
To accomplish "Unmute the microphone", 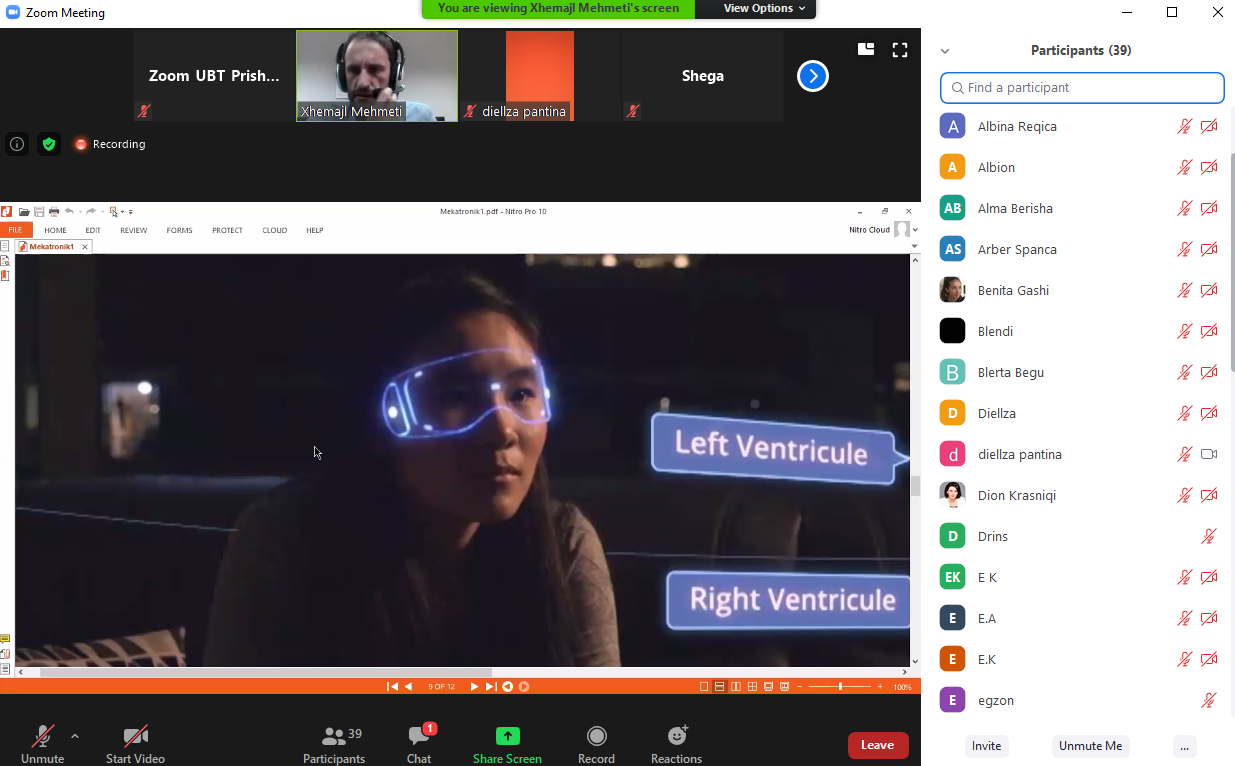I will pos(42,738).
